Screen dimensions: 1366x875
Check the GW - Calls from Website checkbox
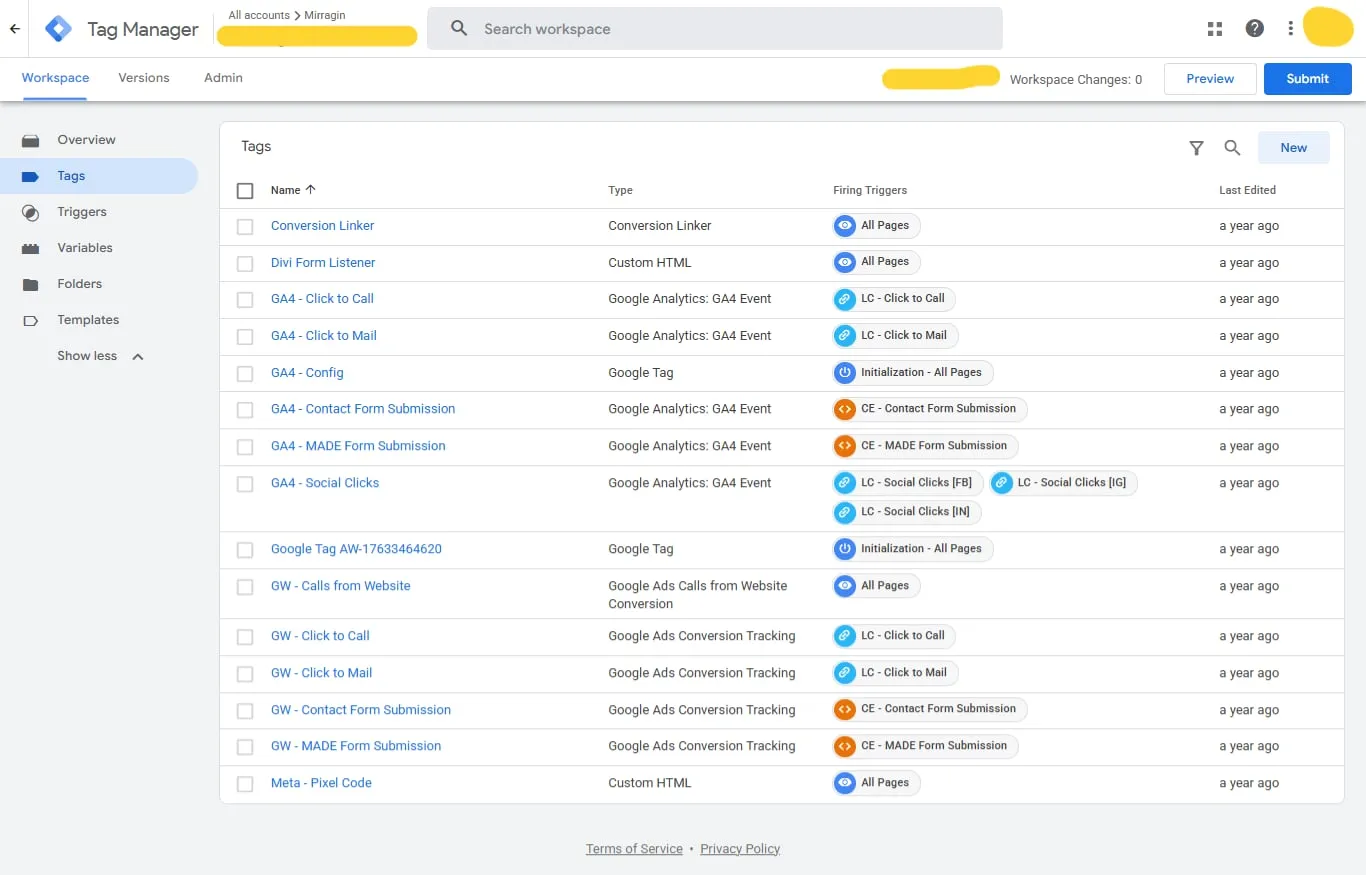(x=245, y=587)
